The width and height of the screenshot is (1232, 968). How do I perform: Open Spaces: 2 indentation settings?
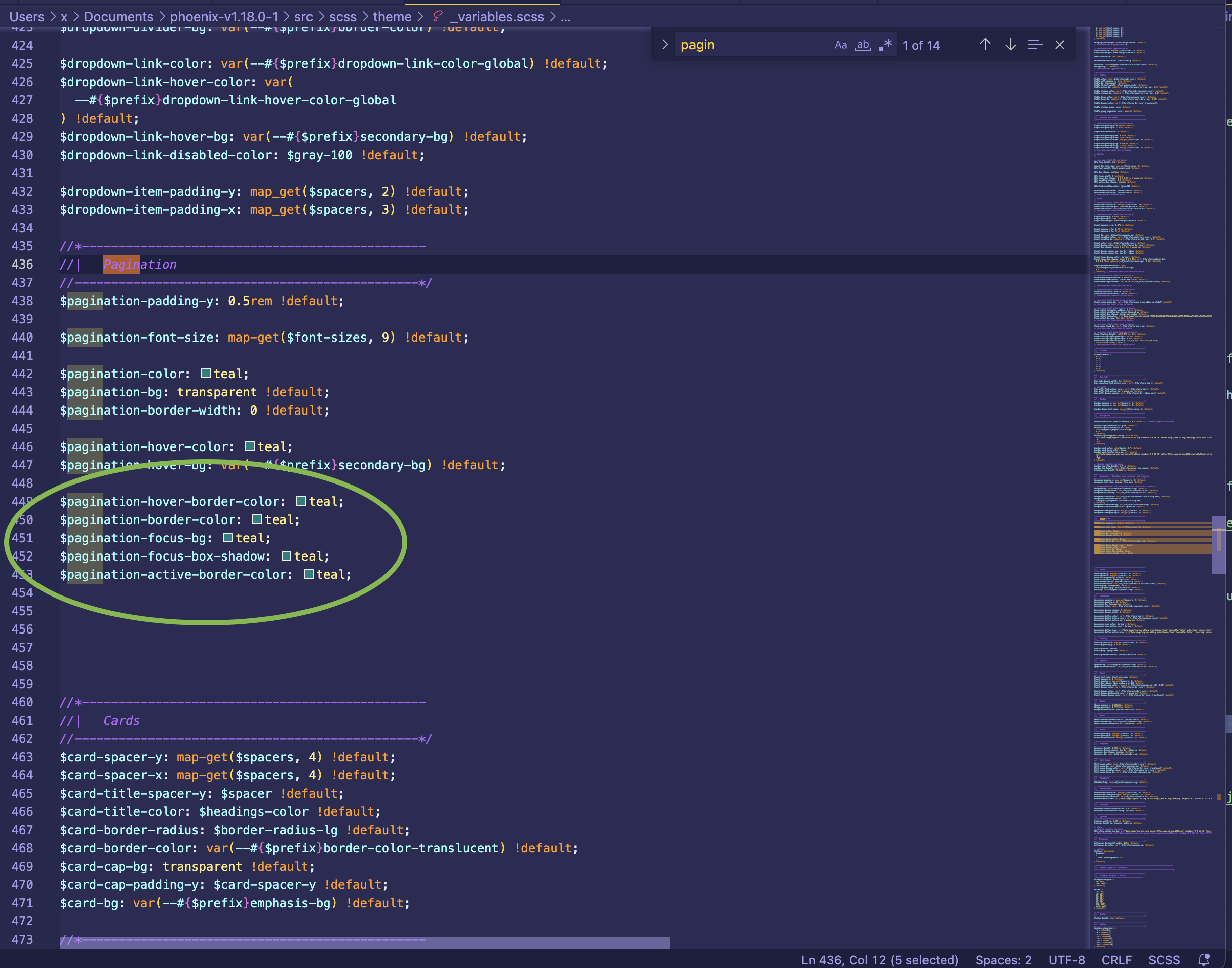[x=1003, y=959]
